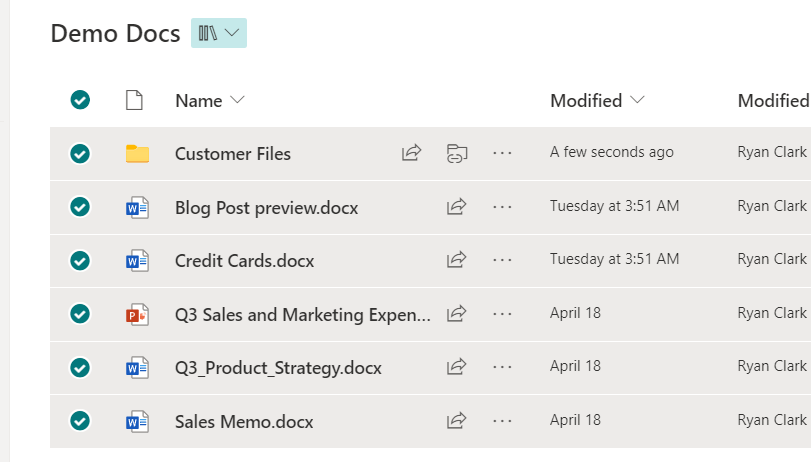This screenshot has width=811, height=462.
Task: Click Ryan Clark in Sales Memo.docx row
Action: [x=772, y=420]
